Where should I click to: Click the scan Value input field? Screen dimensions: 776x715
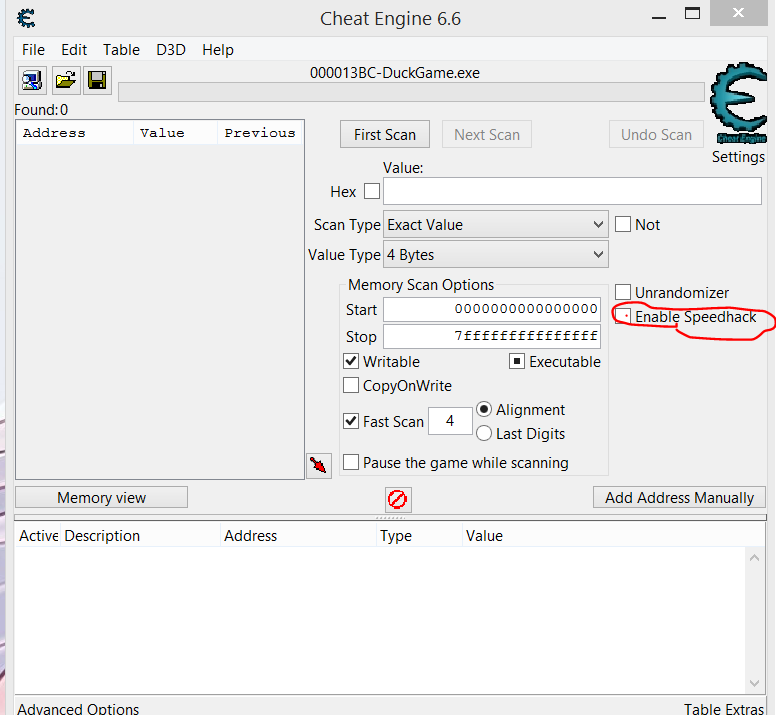572,191
